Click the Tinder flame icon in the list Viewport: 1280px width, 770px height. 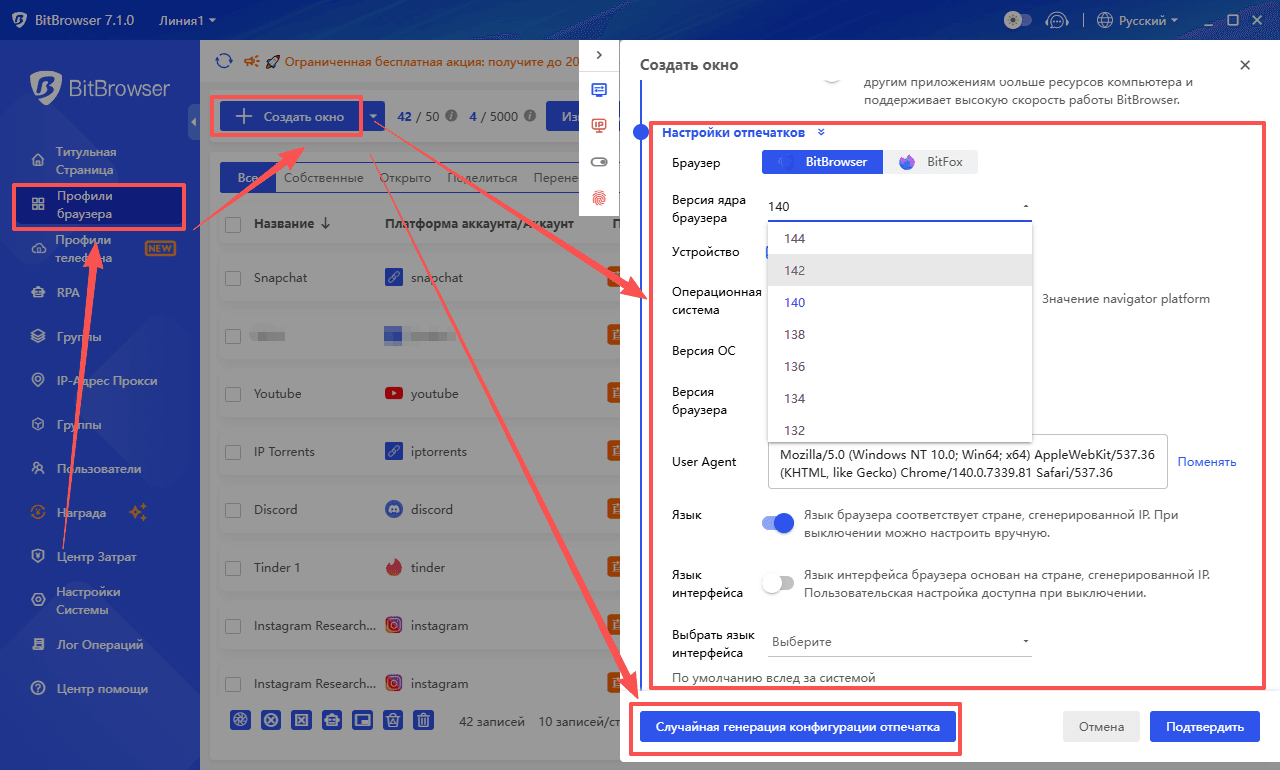coord(394,568)
